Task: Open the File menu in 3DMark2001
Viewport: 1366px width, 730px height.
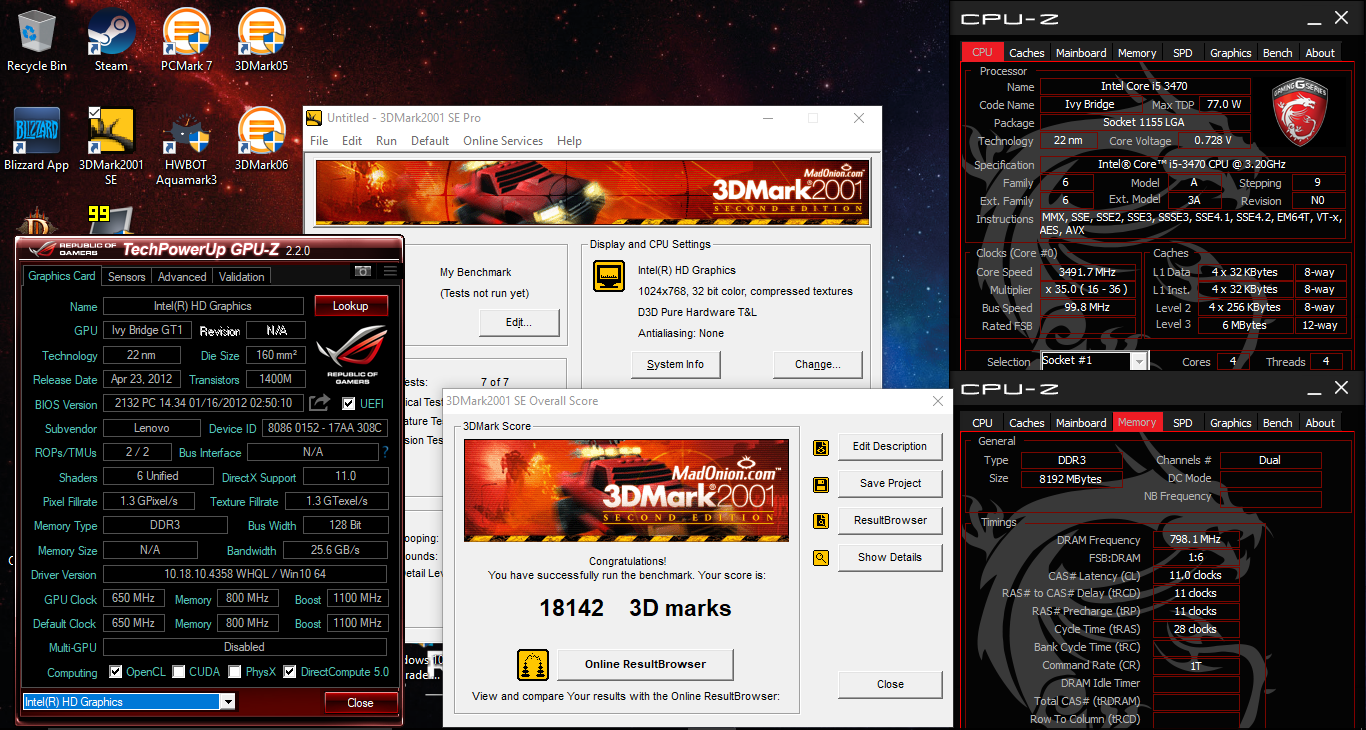Action: coord(319,141)
